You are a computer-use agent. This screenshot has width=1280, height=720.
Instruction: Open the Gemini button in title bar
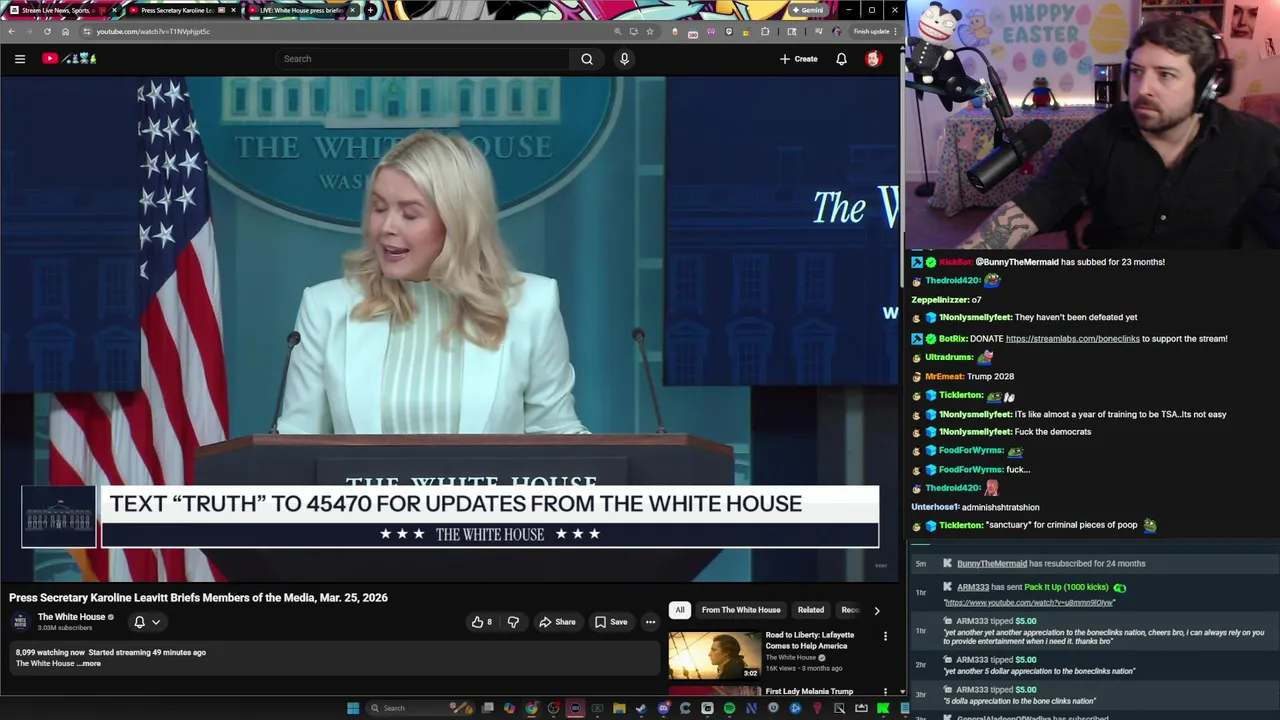[x=807, y=10]
